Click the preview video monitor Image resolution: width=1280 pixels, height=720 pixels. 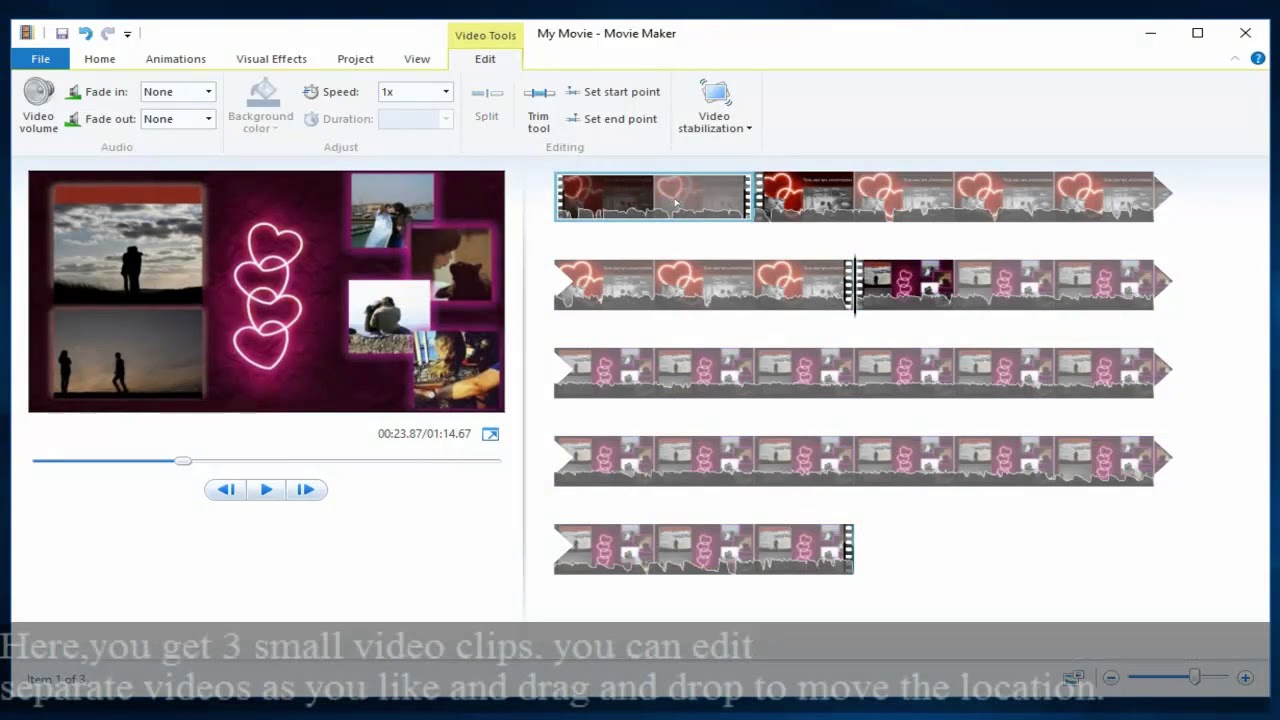(x=266, y=291)
